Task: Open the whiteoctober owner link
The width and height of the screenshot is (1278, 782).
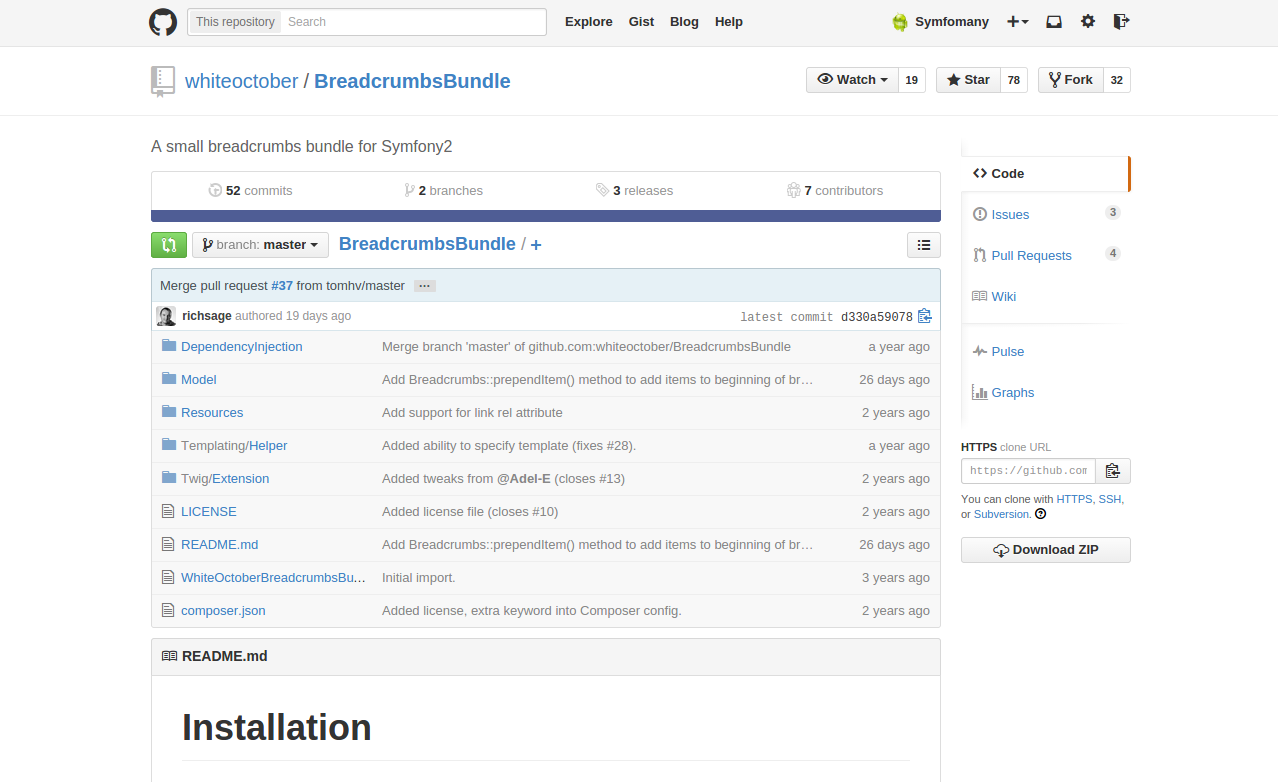Action: (x=242, y=81)
